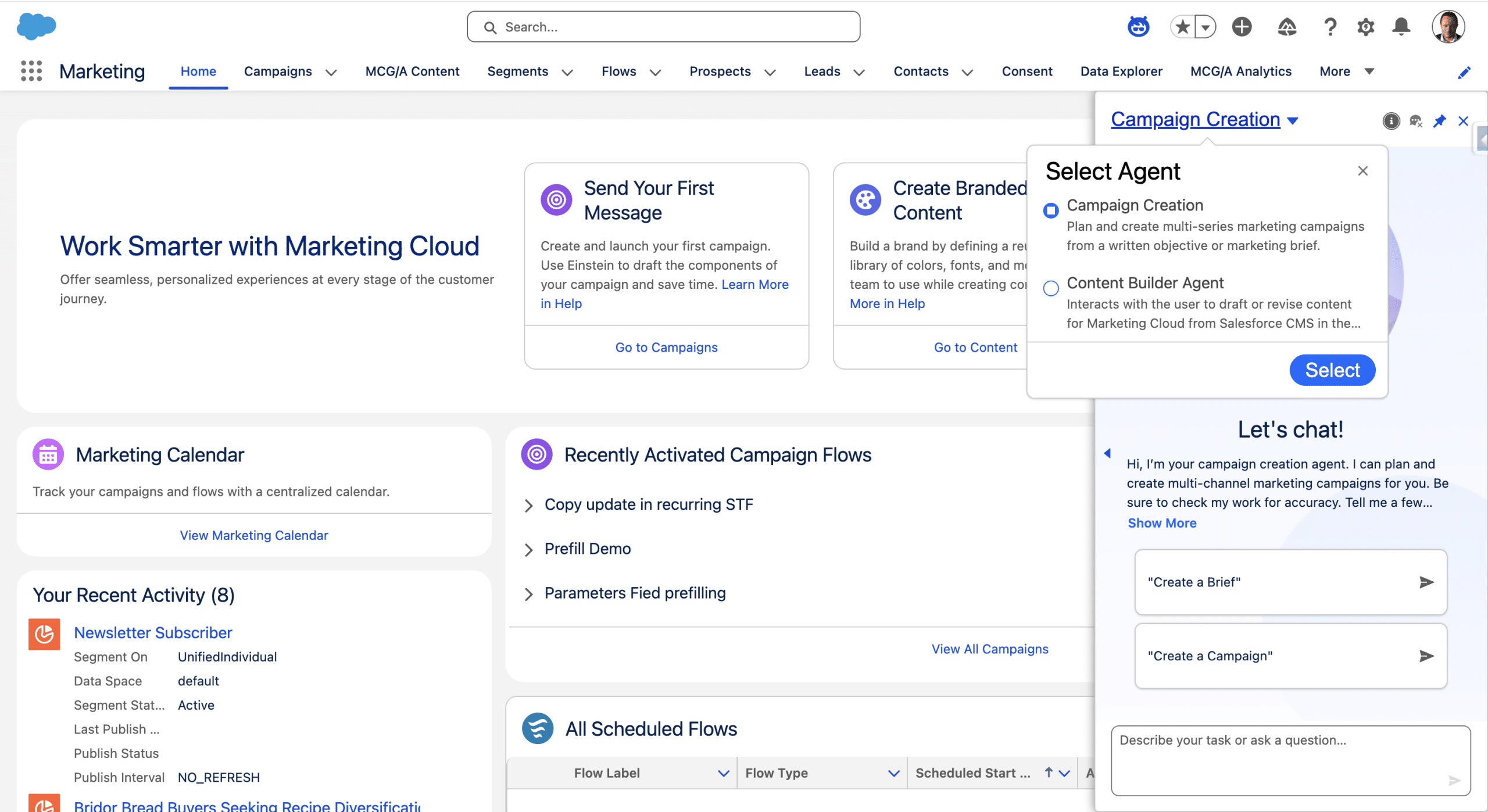
Task: Open the notifications bell
Action: point(1401,27)
